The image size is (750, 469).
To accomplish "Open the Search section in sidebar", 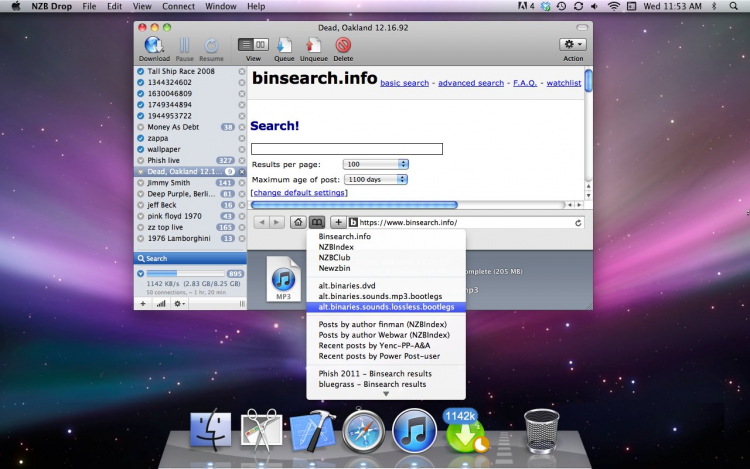I will [x=190, y=258].
